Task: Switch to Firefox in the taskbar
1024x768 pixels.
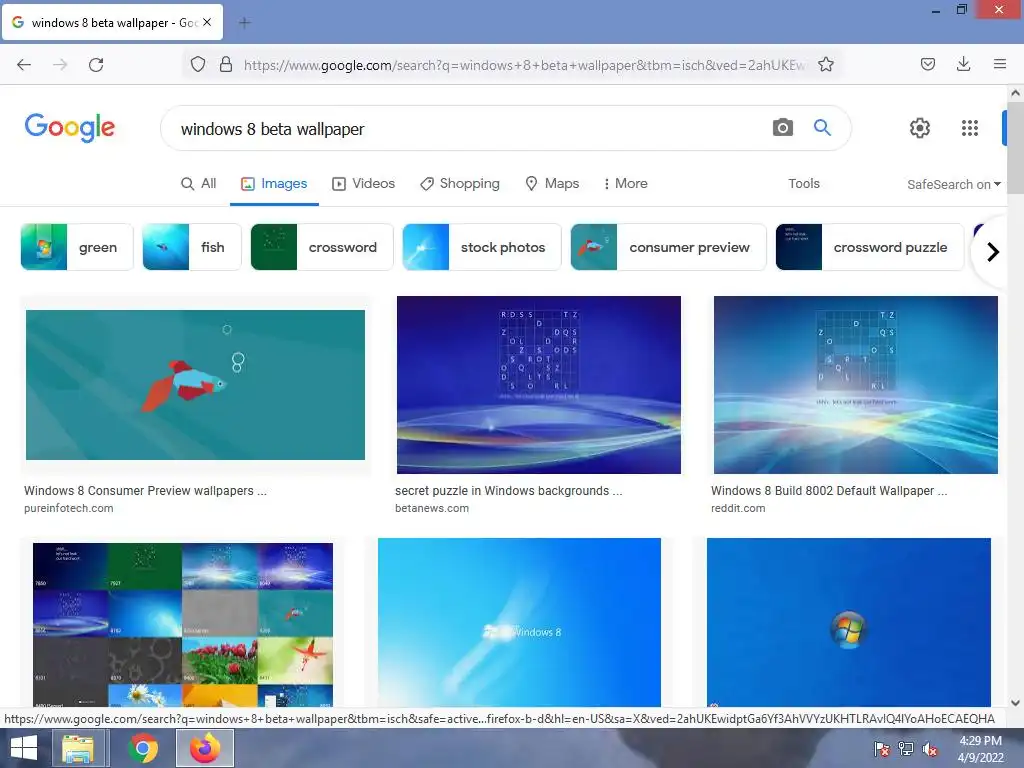Action: [204, 748]
